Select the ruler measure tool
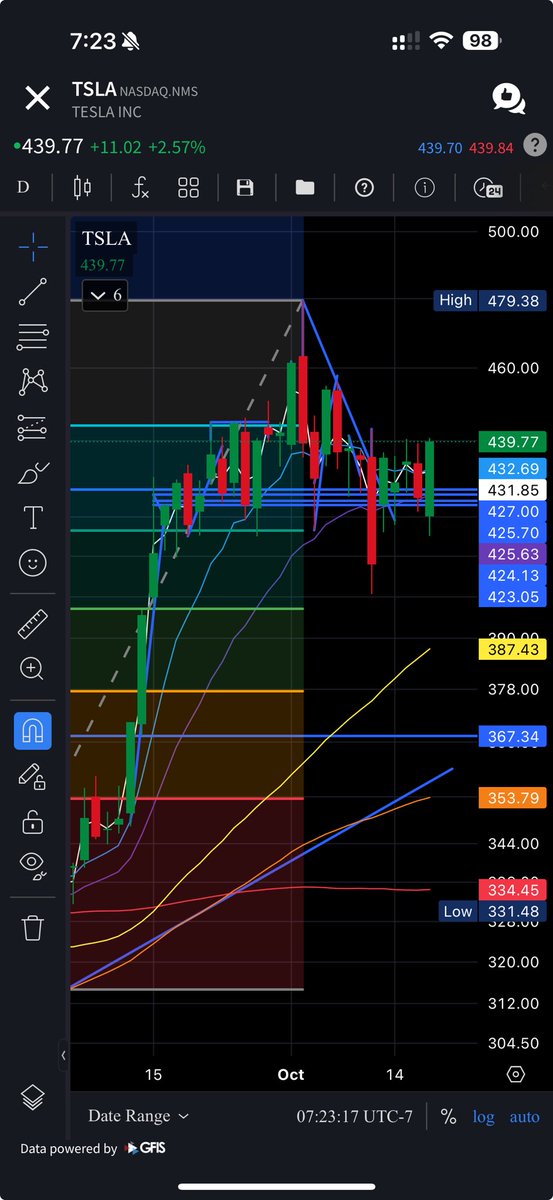553x1200 pixels. [x=33, y=625]
